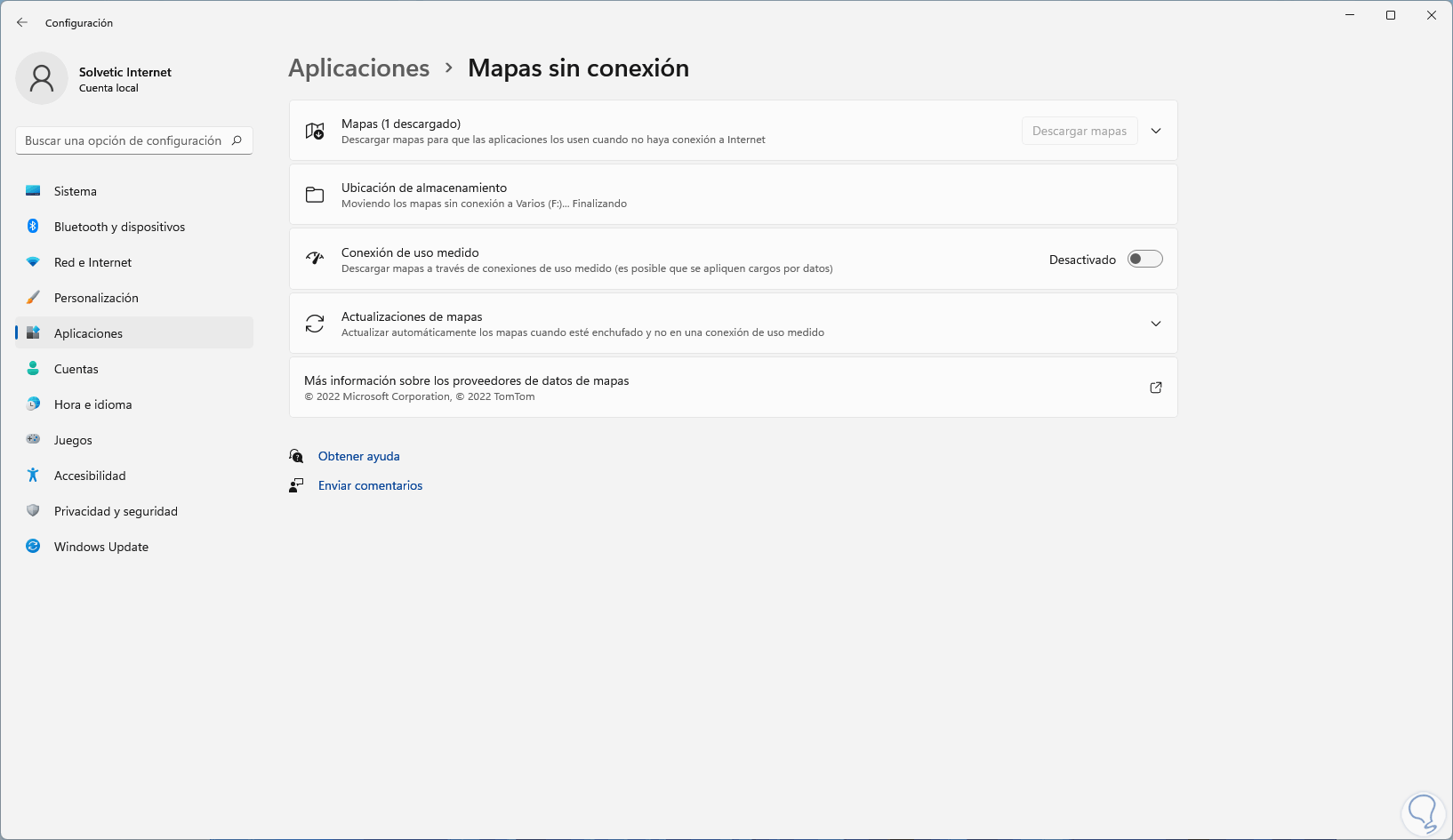This screenshot has height=840, width=1453.
Task: Click the Bluetooth y dispositivos icon
Action: tap(33, 227)
